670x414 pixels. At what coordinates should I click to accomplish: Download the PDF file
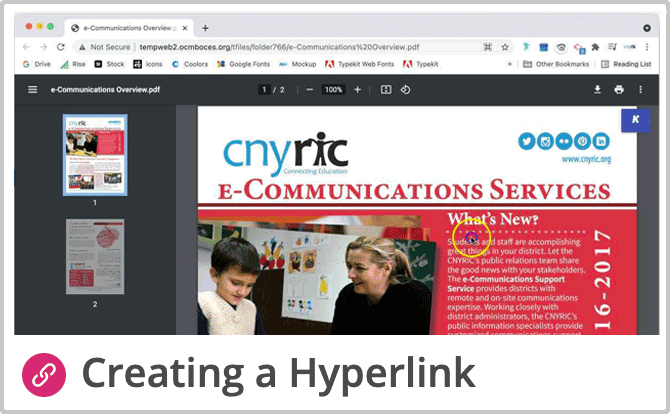pyautogui.click(x=597, y=89)
